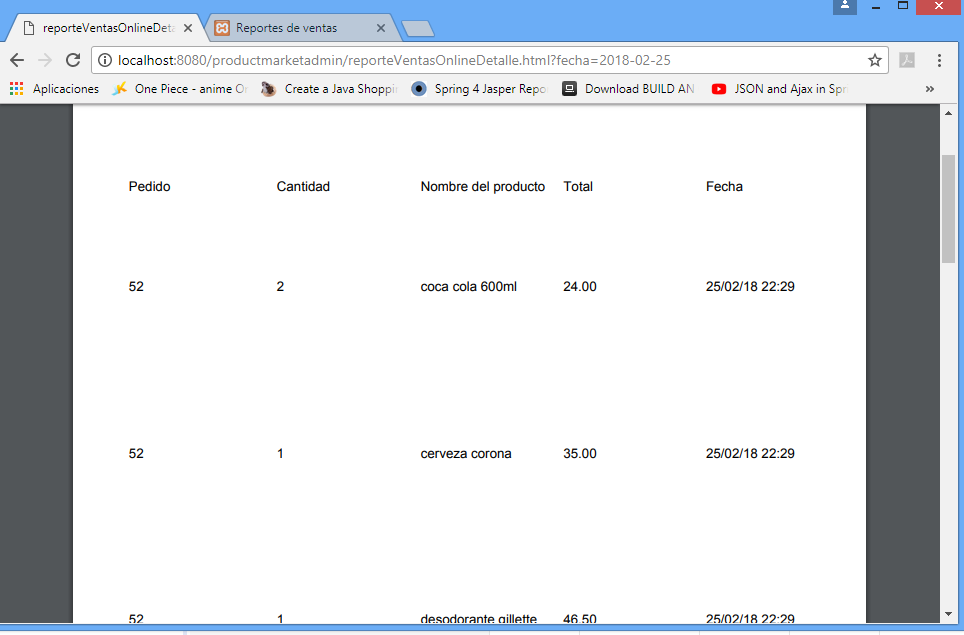This screenshot has height=635, width=964.
Task: Open the Create a Java Shopping bookmark
Action: [330, 89]
